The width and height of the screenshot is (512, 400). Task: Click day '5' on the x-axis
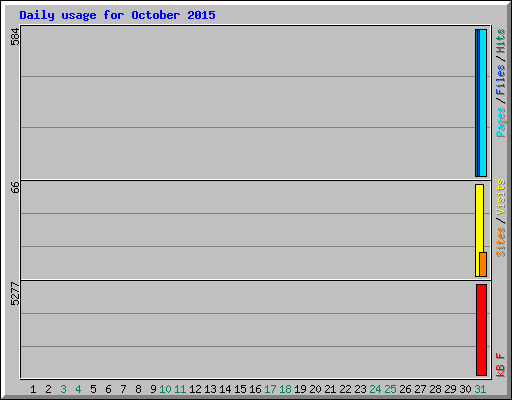(x=93, y=389)
